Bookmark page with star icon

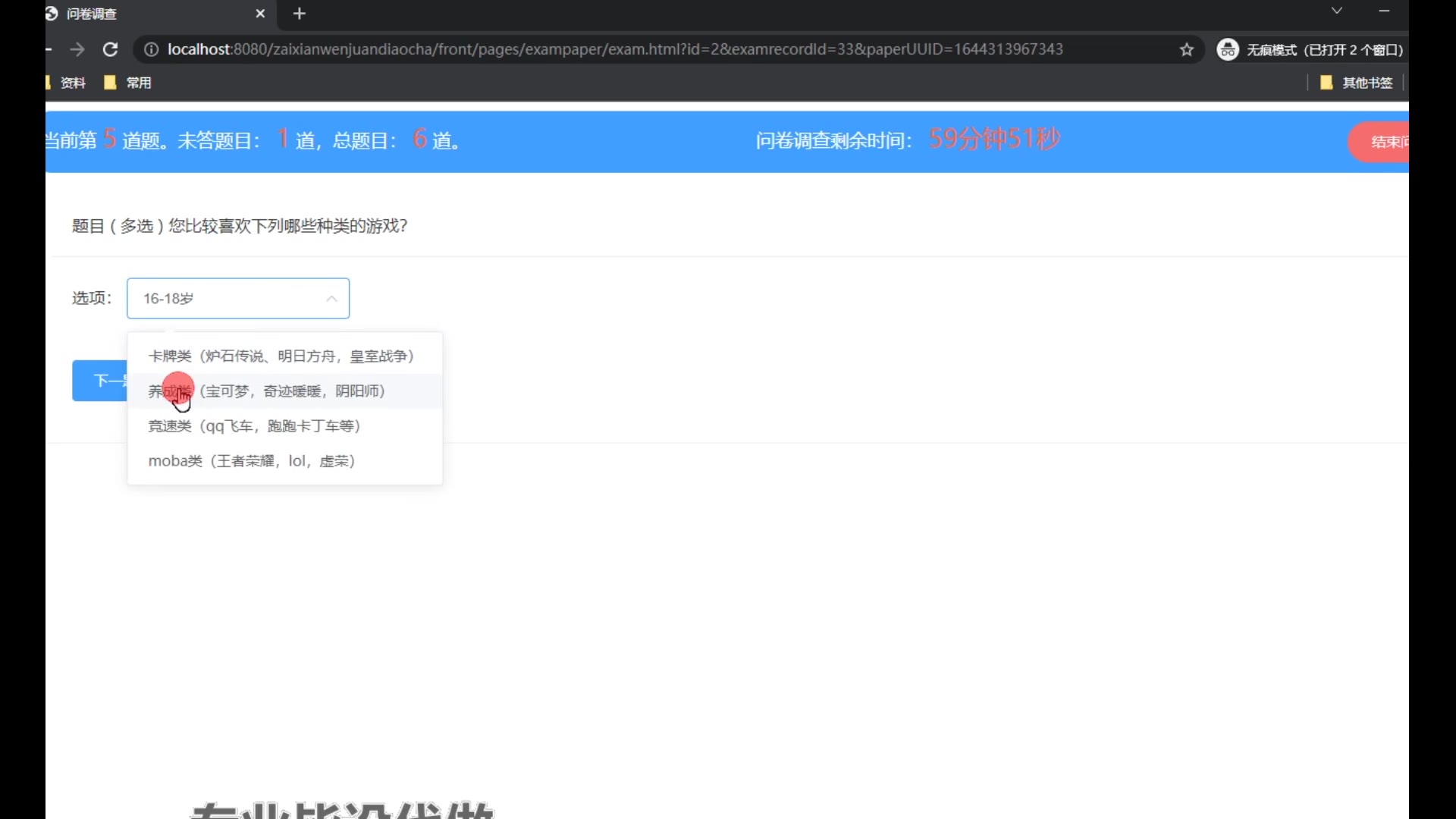1187,49
